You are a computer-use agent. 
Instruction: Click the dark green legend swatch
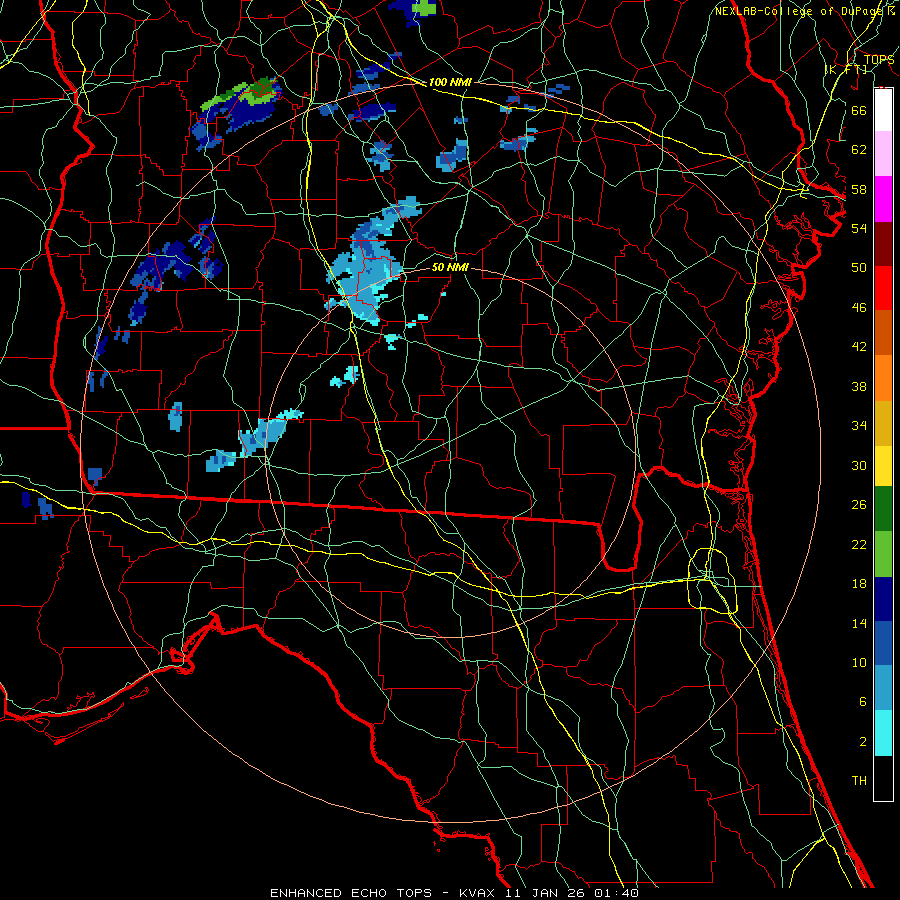tap(883, 509)
